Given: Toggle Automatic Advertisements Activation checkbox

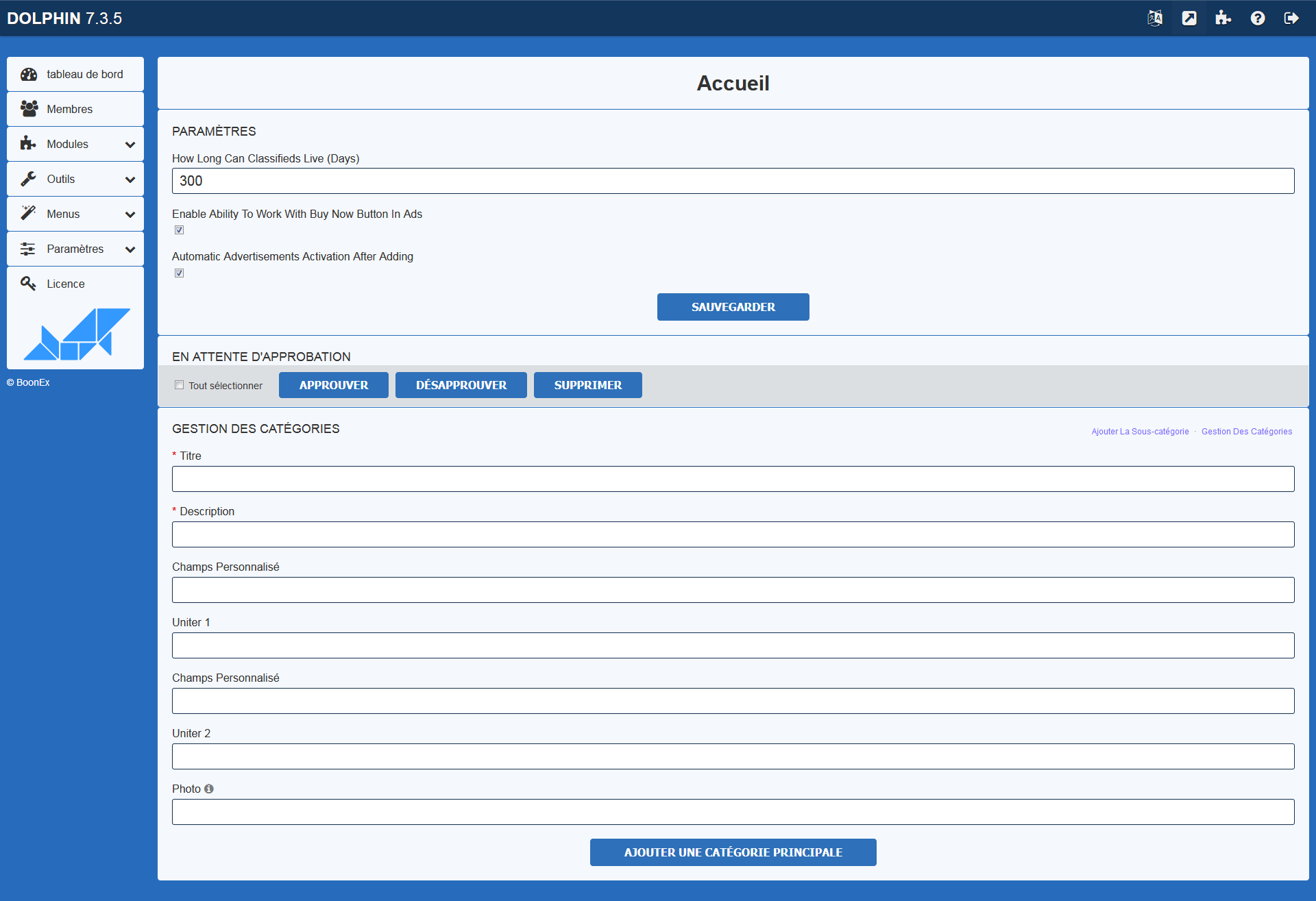Looking at the screenshot, I should [179, 273].
